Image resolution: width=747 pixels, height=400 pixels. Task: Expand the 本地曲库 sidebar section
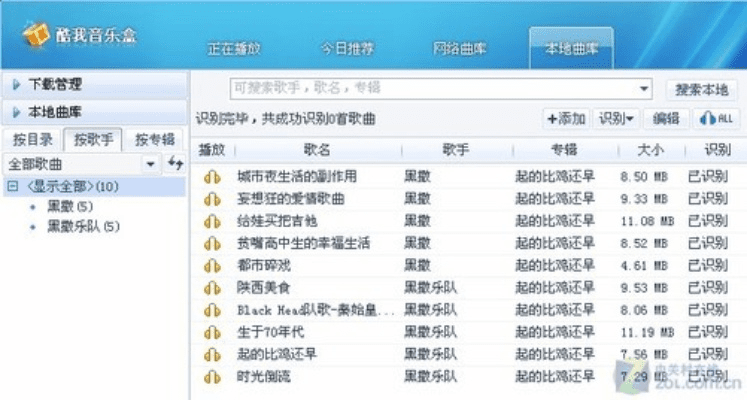coord(95,112)
